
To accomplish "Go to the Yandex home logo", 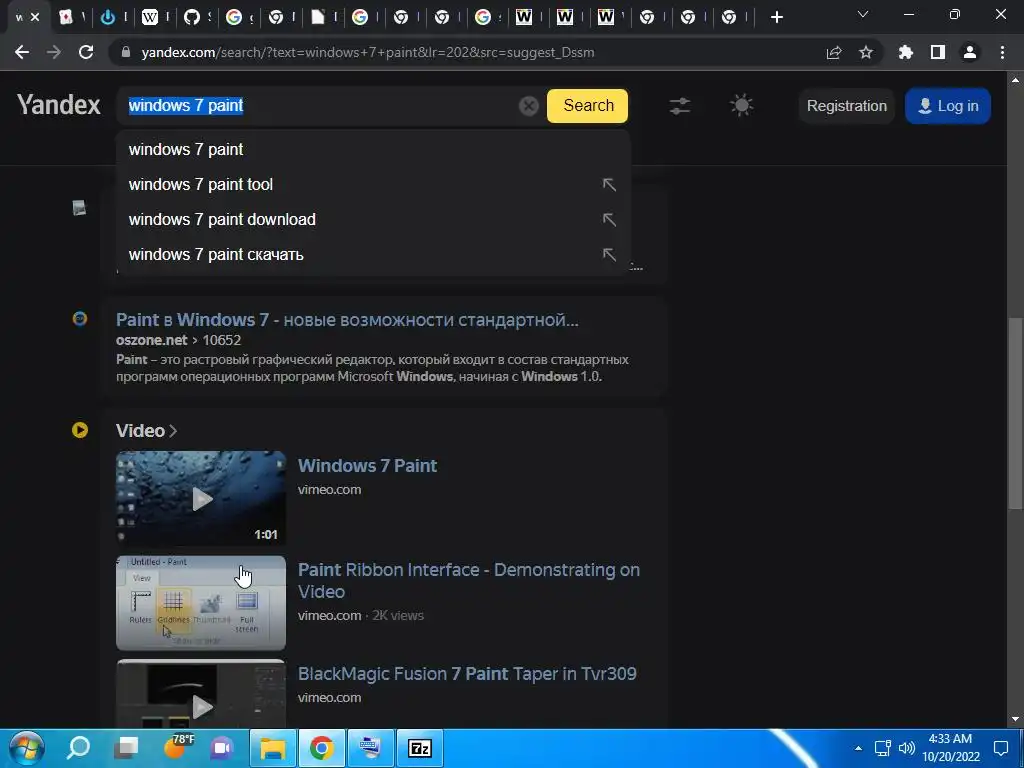I will pyautogui.click(x=59, y=105).
